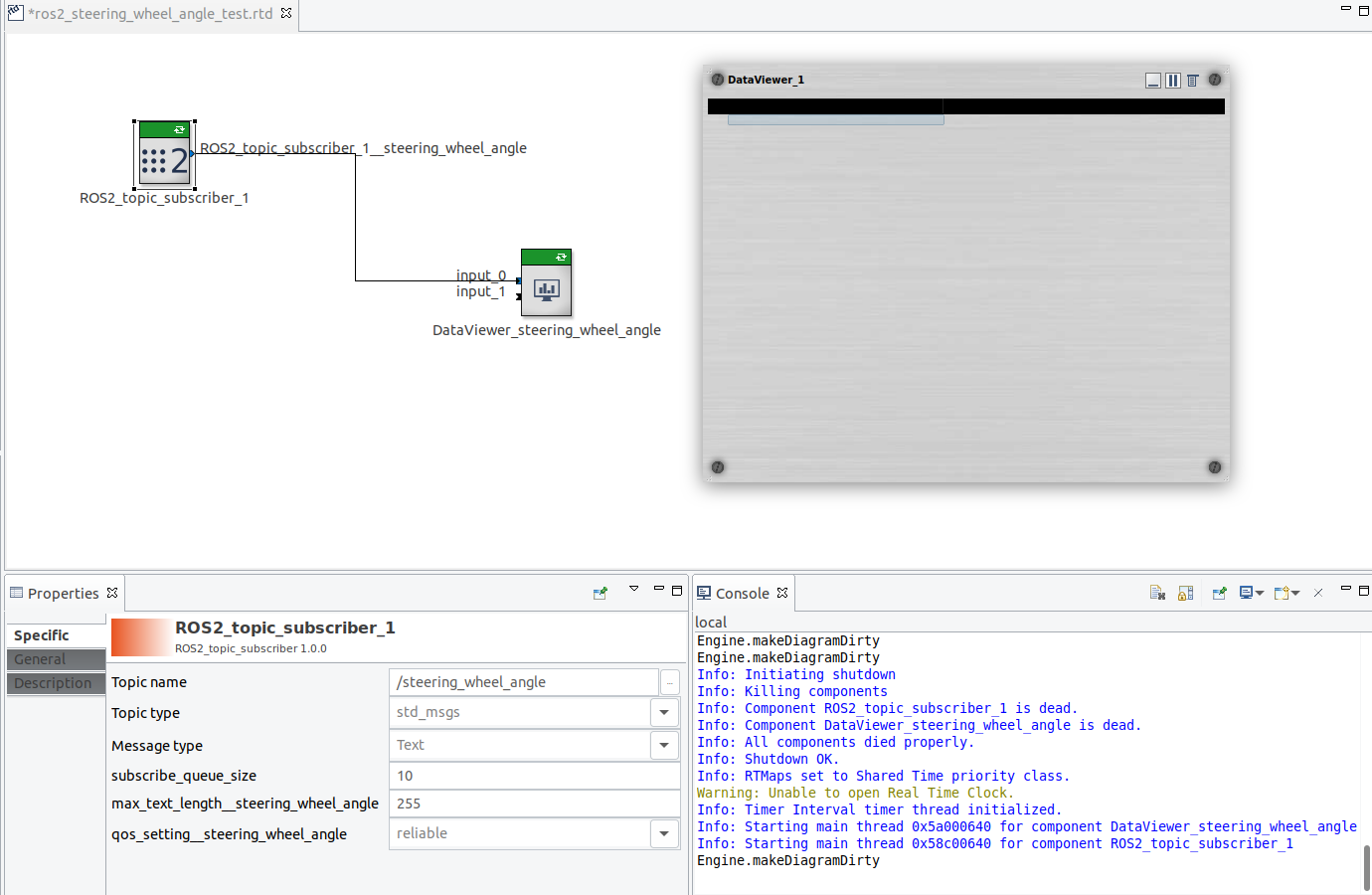Screen dimensions: 1372x895
Task: Edit the max_text_length__steering_wheel_angle field
Action: point(534,804)
